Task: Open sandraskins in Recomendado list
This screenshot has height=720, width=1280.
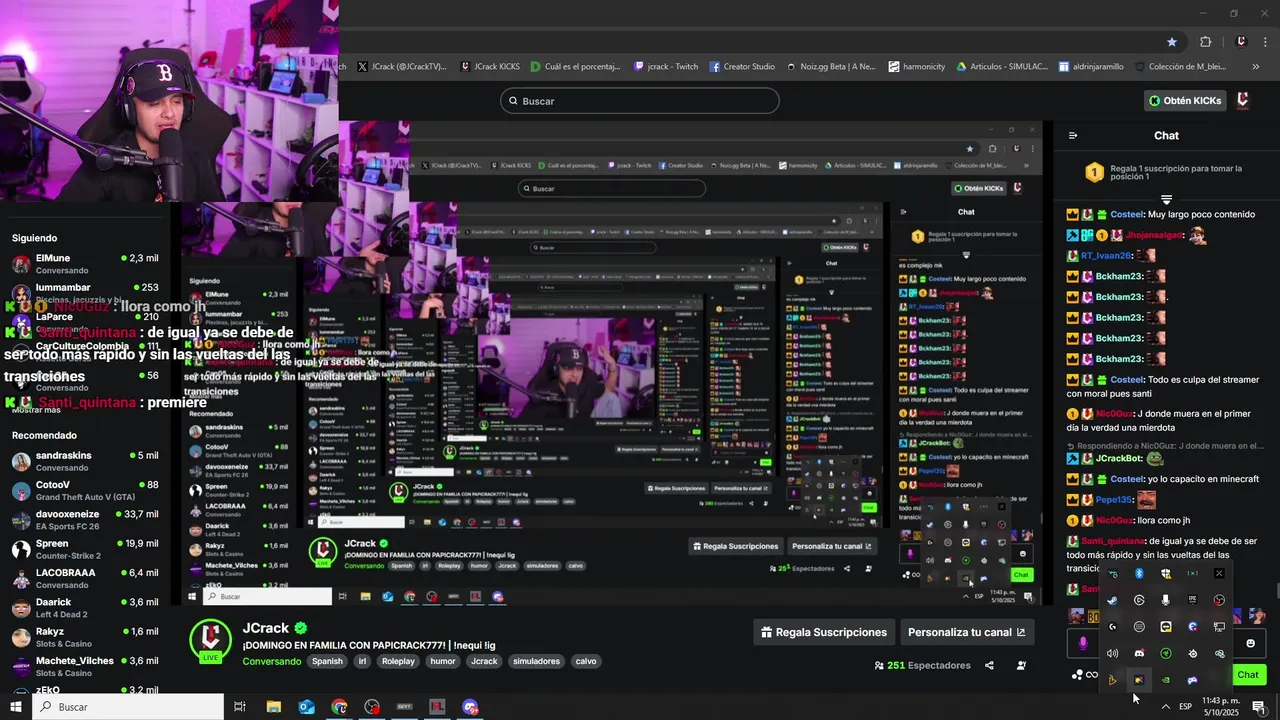Action: [x=85, y=461]
